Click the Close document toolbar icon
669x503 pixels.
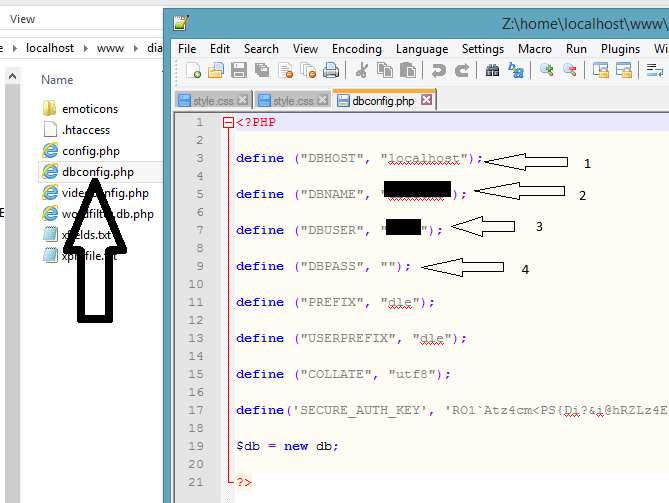pos(285,70)
